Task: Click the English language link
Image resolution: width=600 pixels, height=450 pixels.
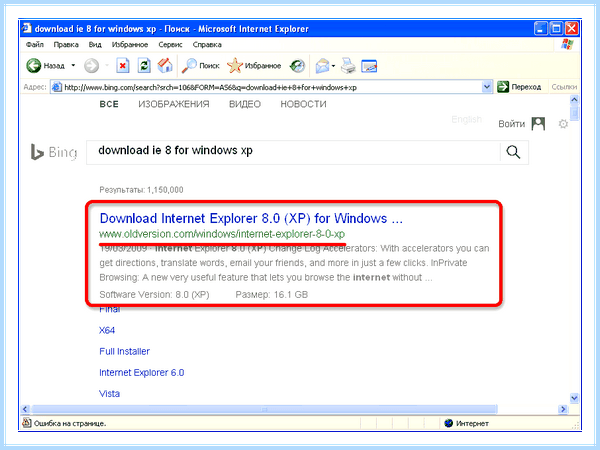Action: [x=466, y=119]
